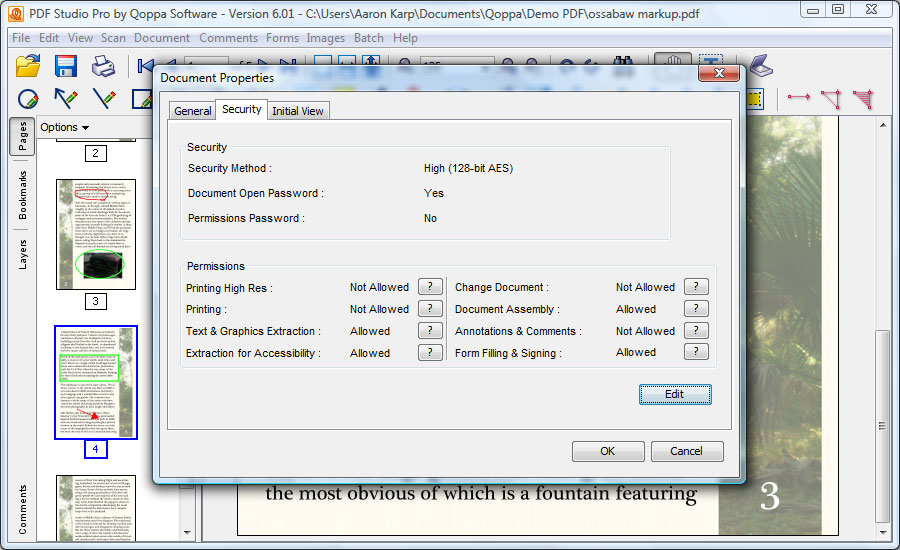The image size is (900, 550).
Task: Select the page 5 thumbnail at the bottom
Action: tap(96, 508)
